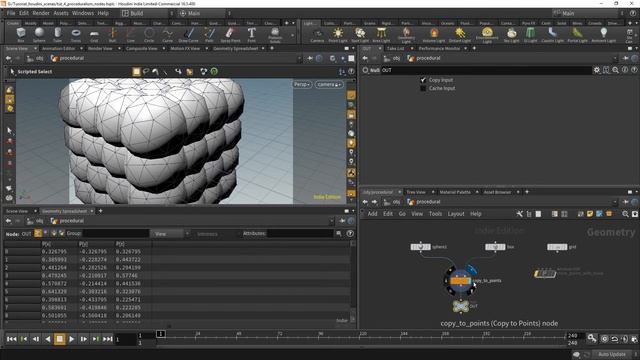Select the Tube shelf tool
This screenshot has width=640, height=360.
58,35
